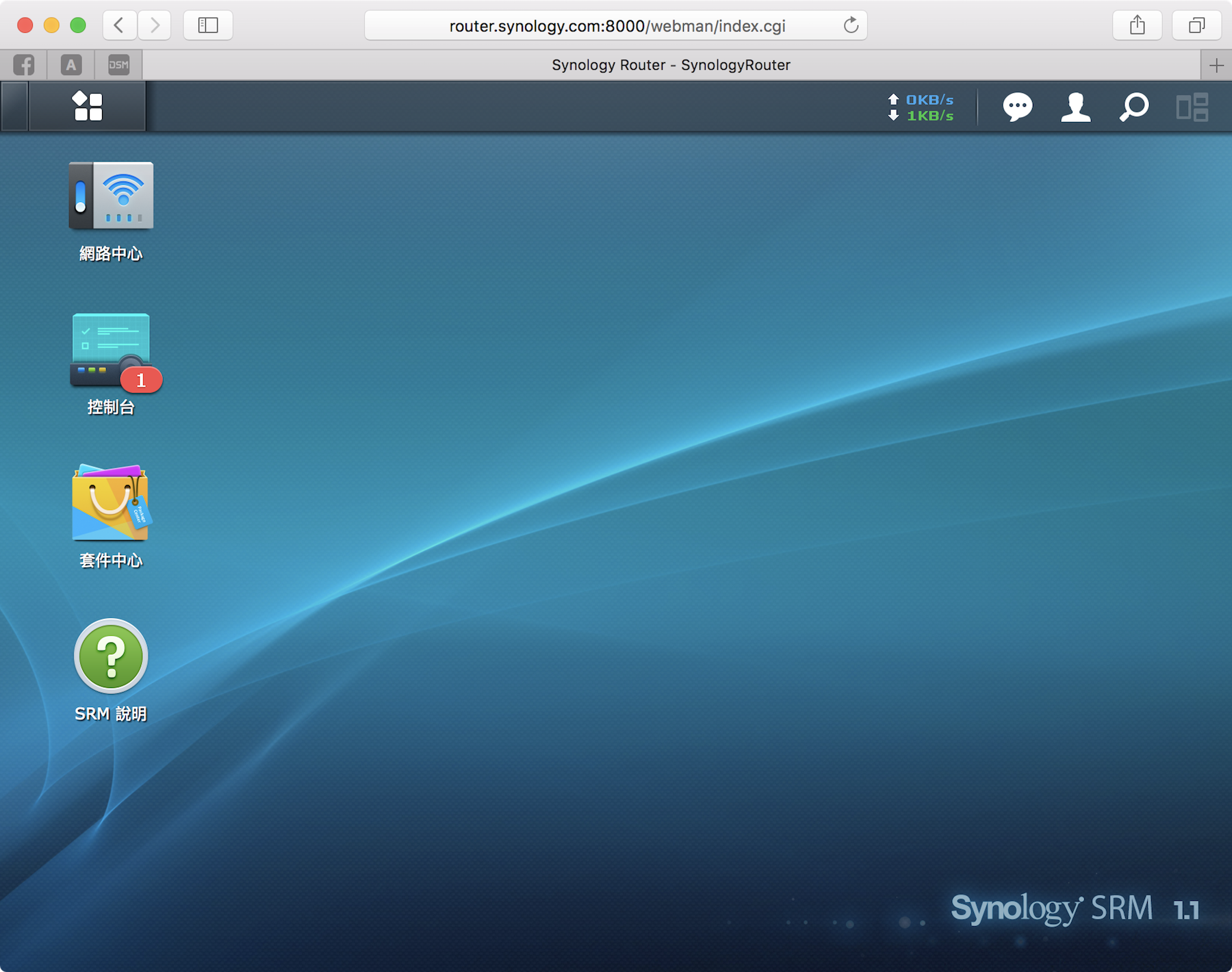The width and height of the screenshot is (1232, 972).
Task: Show all tabs overview button
Action: point(1196,26)
